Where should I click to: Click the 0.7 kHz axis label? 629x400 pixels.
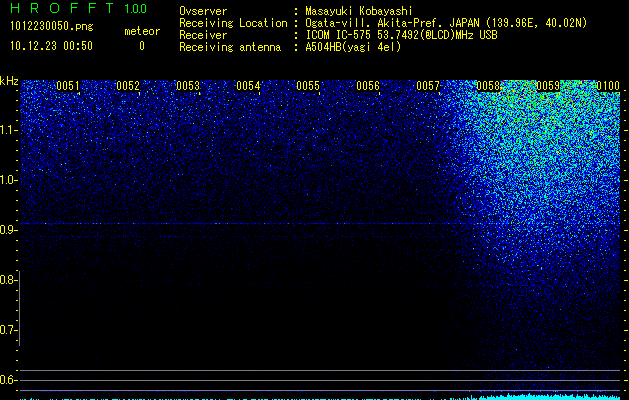pyautogui.click(x=8, y=330)
